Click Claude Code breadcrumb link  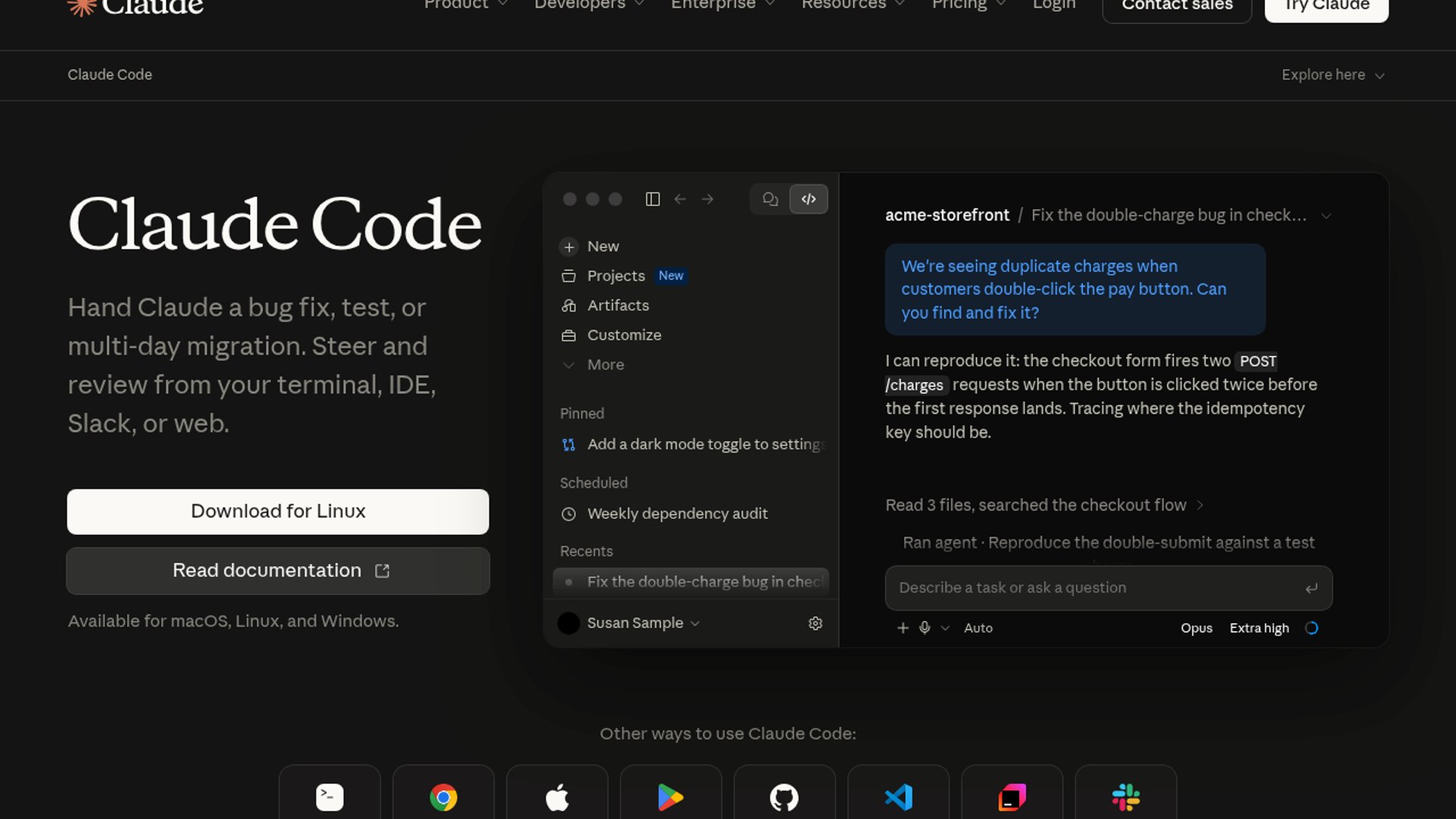[110, 75]
